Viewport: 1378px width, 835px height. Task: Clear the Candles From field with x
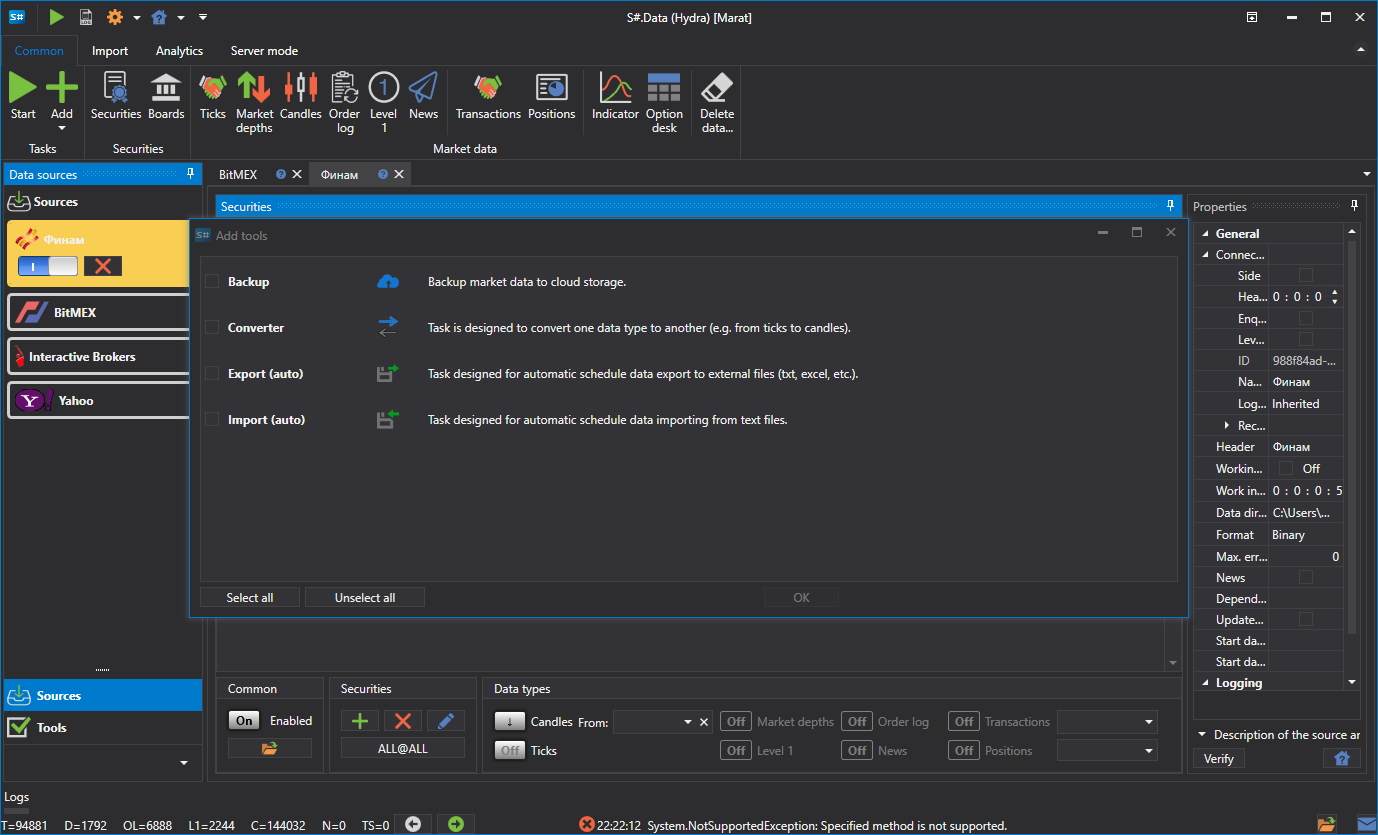pos(704,722)
